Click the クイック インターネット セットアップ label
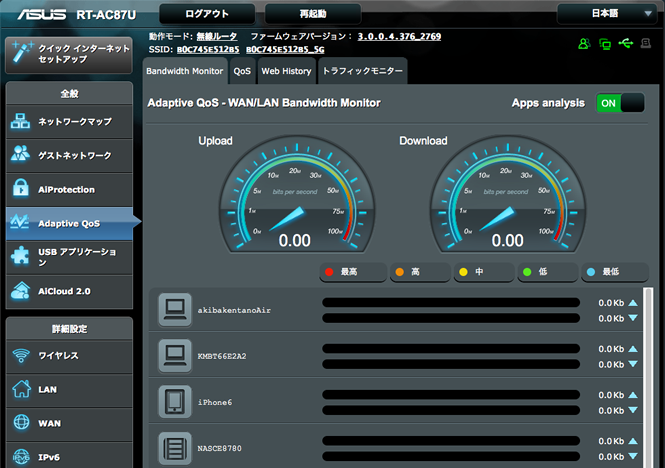This screenshot has height=468, width=665. coord(84,54)
